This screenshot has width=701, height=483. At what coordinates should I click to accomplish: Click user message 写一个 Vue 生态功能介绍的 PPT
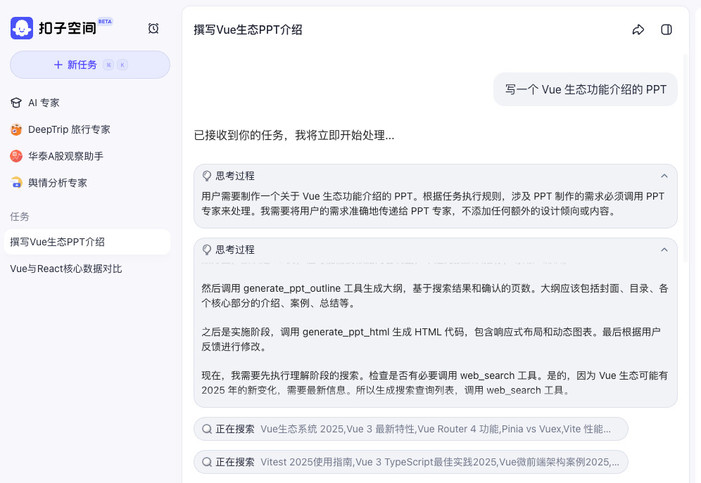coord(586,89)
